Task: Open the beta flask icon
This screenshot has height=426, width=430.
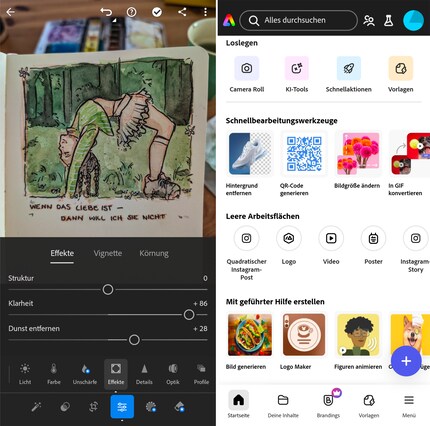Action: (x=388, y=21)
